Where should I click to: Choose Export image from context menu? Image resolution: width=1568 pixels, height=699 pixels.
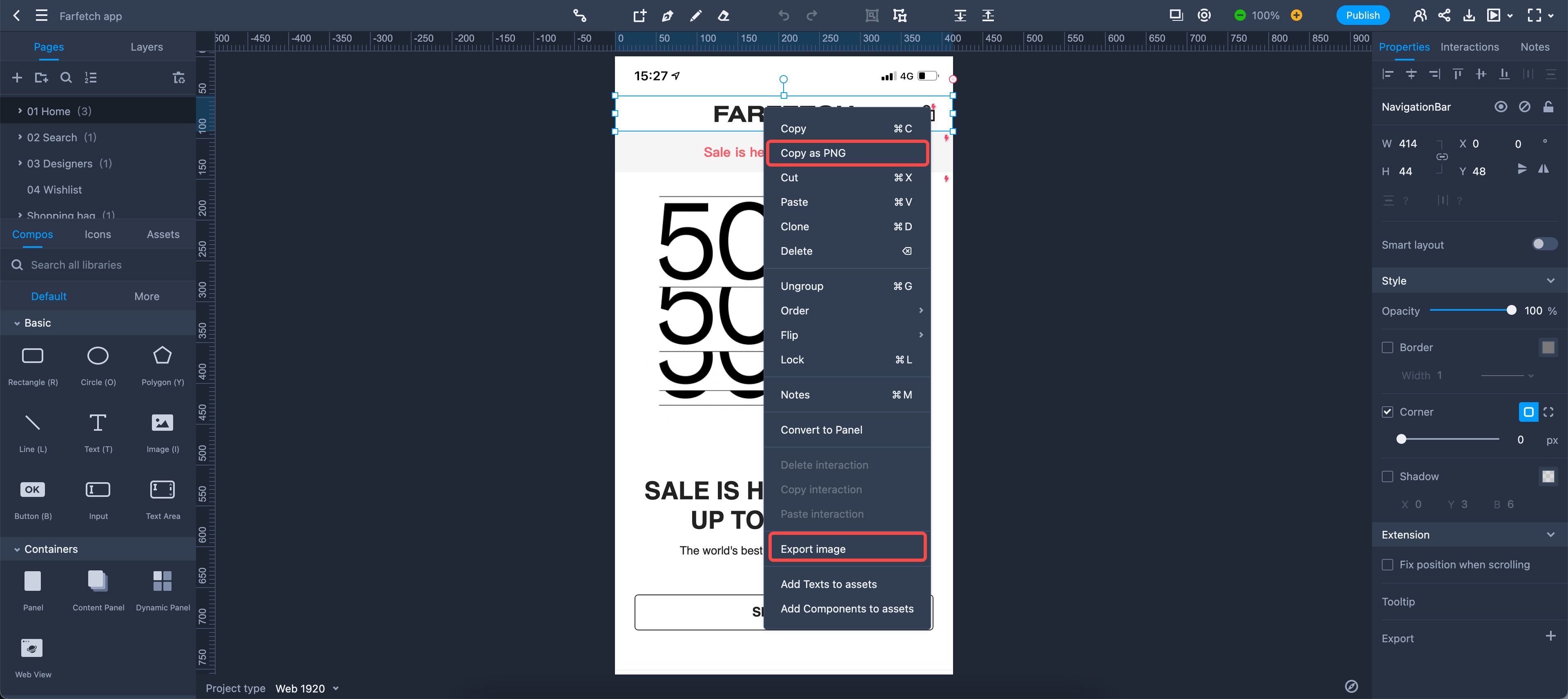tap(847, 549)
